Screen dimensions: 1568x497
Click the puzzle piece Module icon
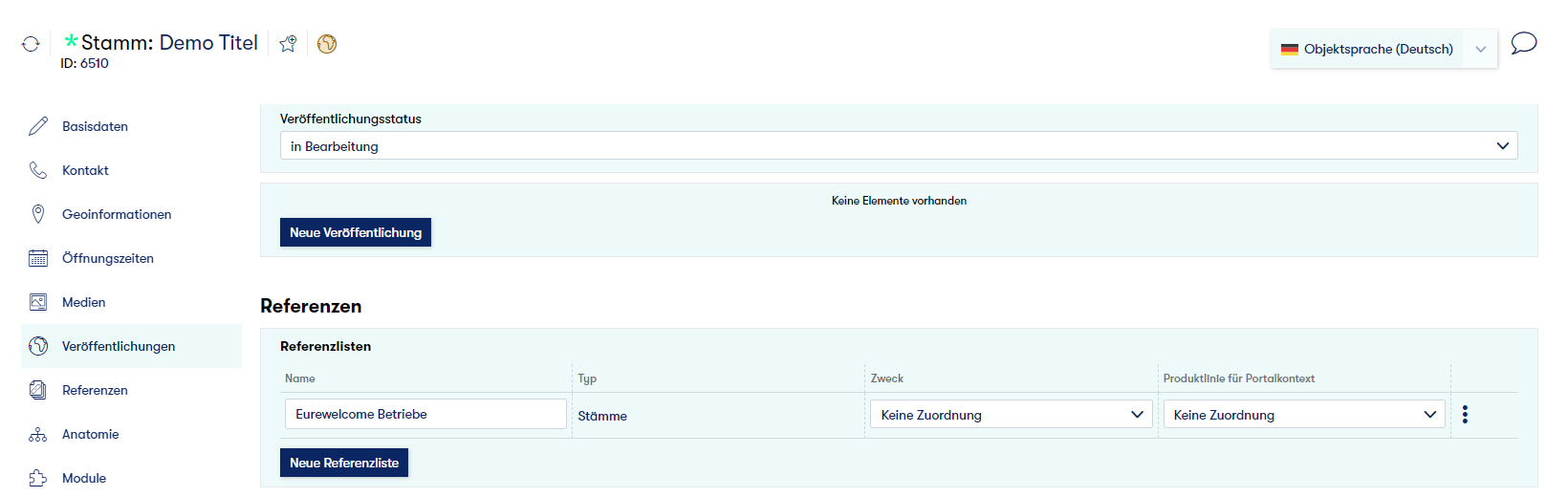38,478
